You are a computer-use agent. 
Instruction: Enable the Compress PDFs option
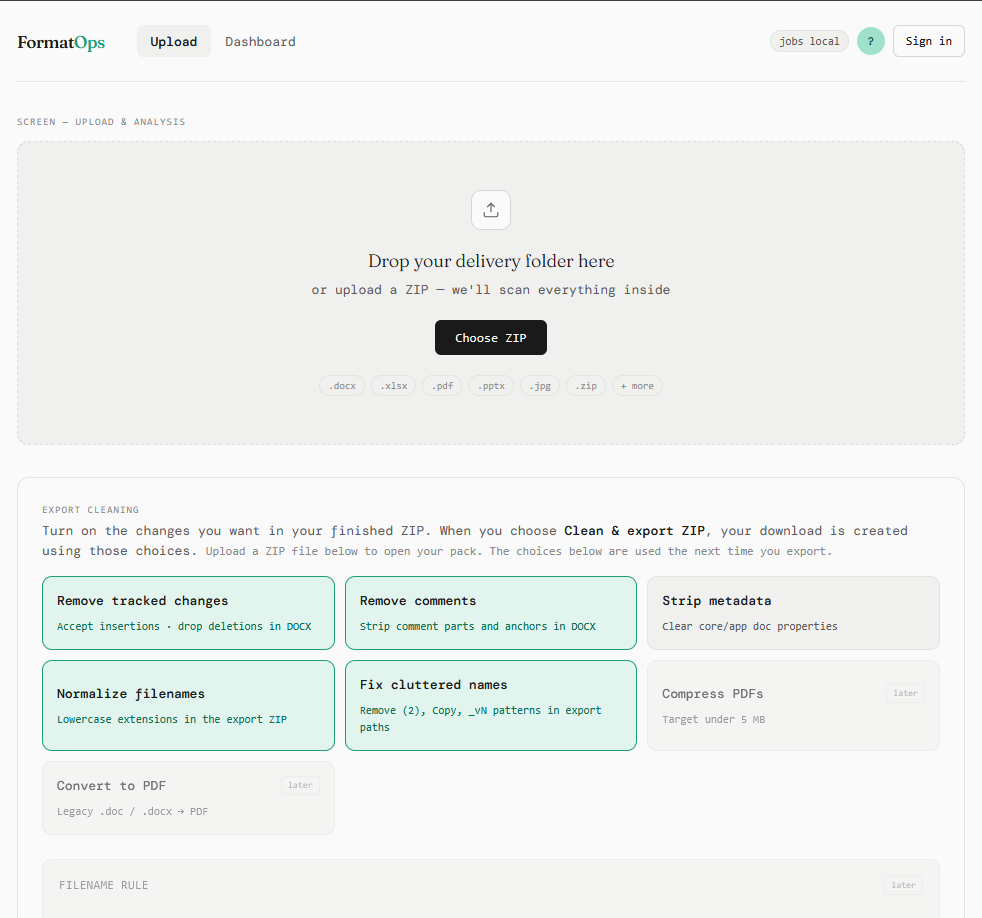(x=793, y=704)
